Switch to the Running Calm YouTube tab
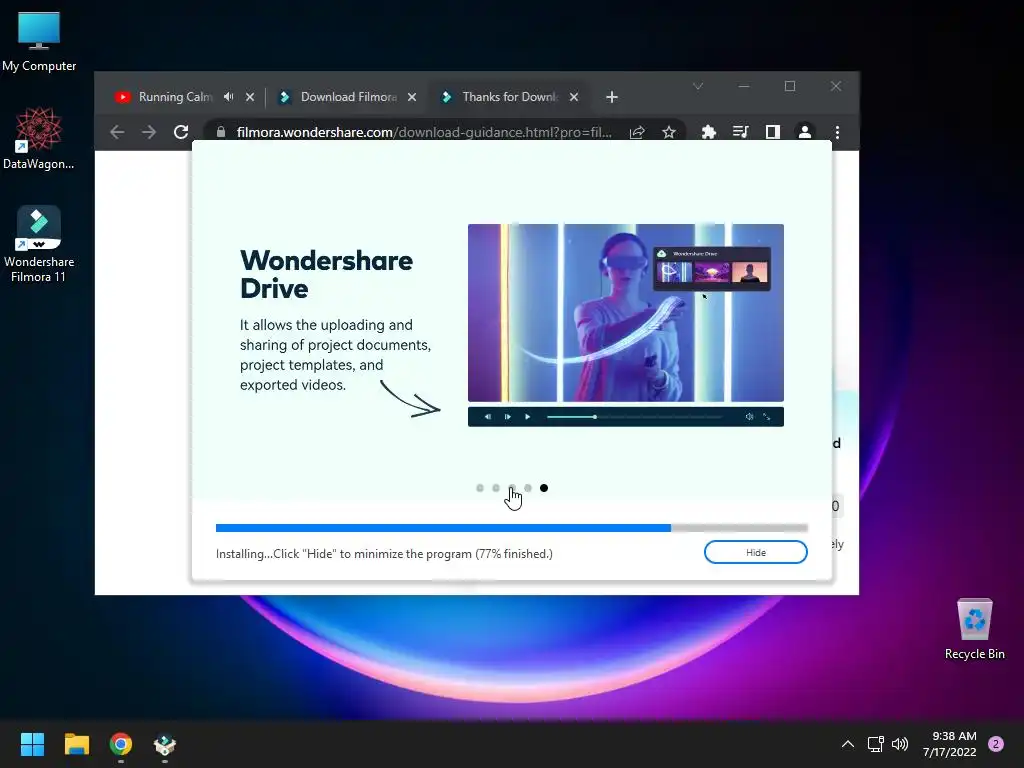The height and width of the screenshot is (768, 1024). pos(174,97)
